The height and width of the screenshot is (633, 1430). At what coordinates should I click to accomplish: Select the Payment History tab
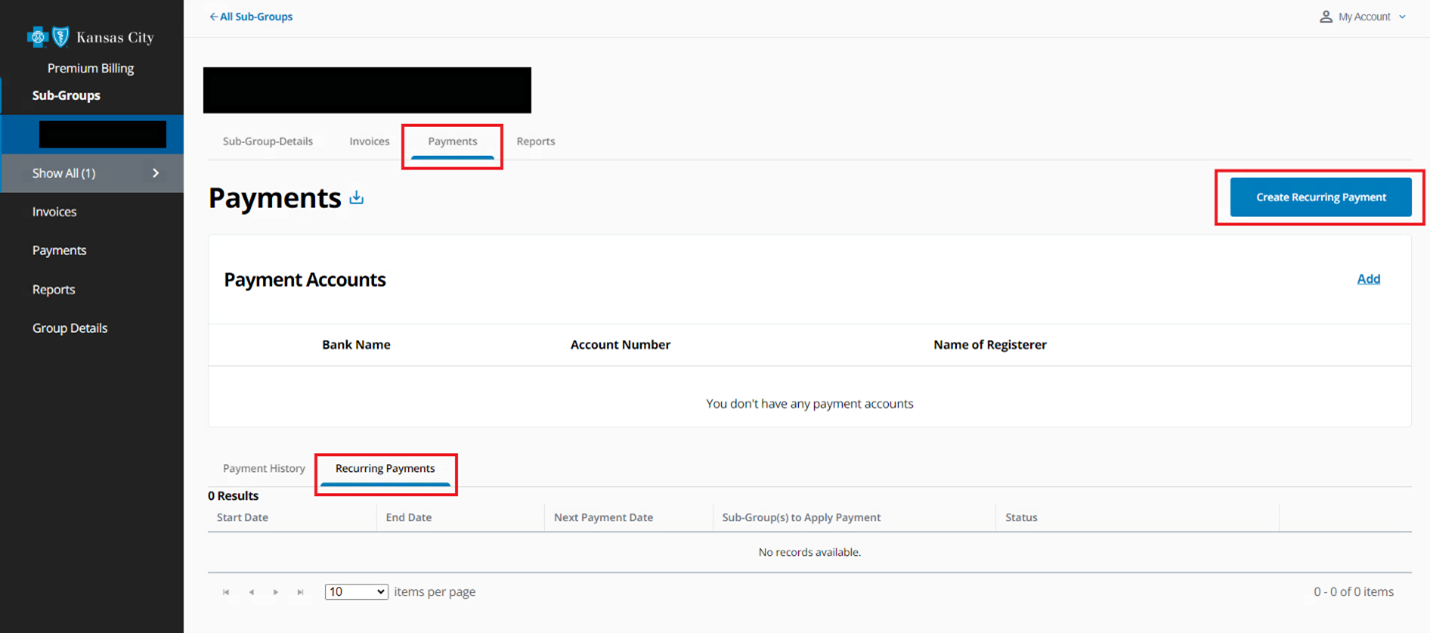click(x=263, y=468)
